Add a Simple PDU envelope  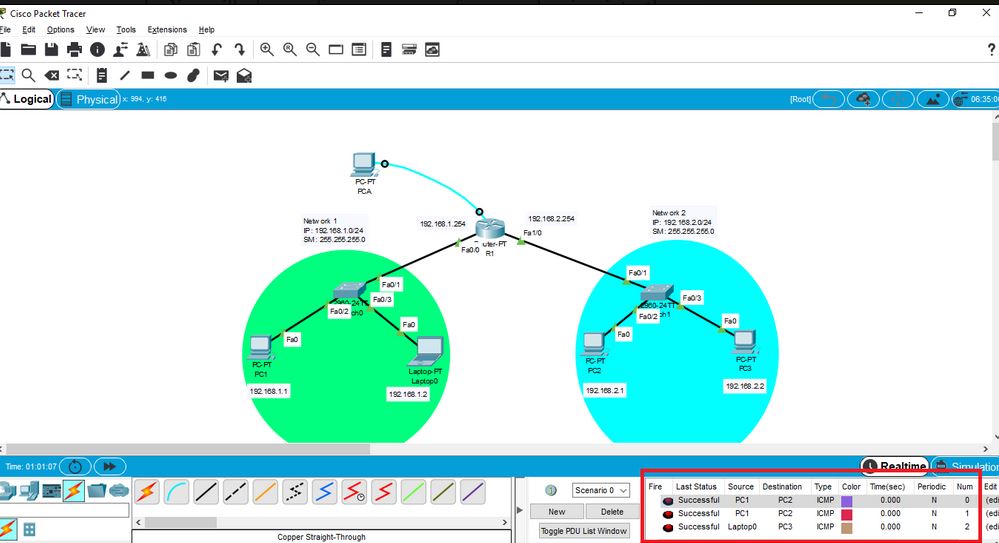(x=221, y=76)
